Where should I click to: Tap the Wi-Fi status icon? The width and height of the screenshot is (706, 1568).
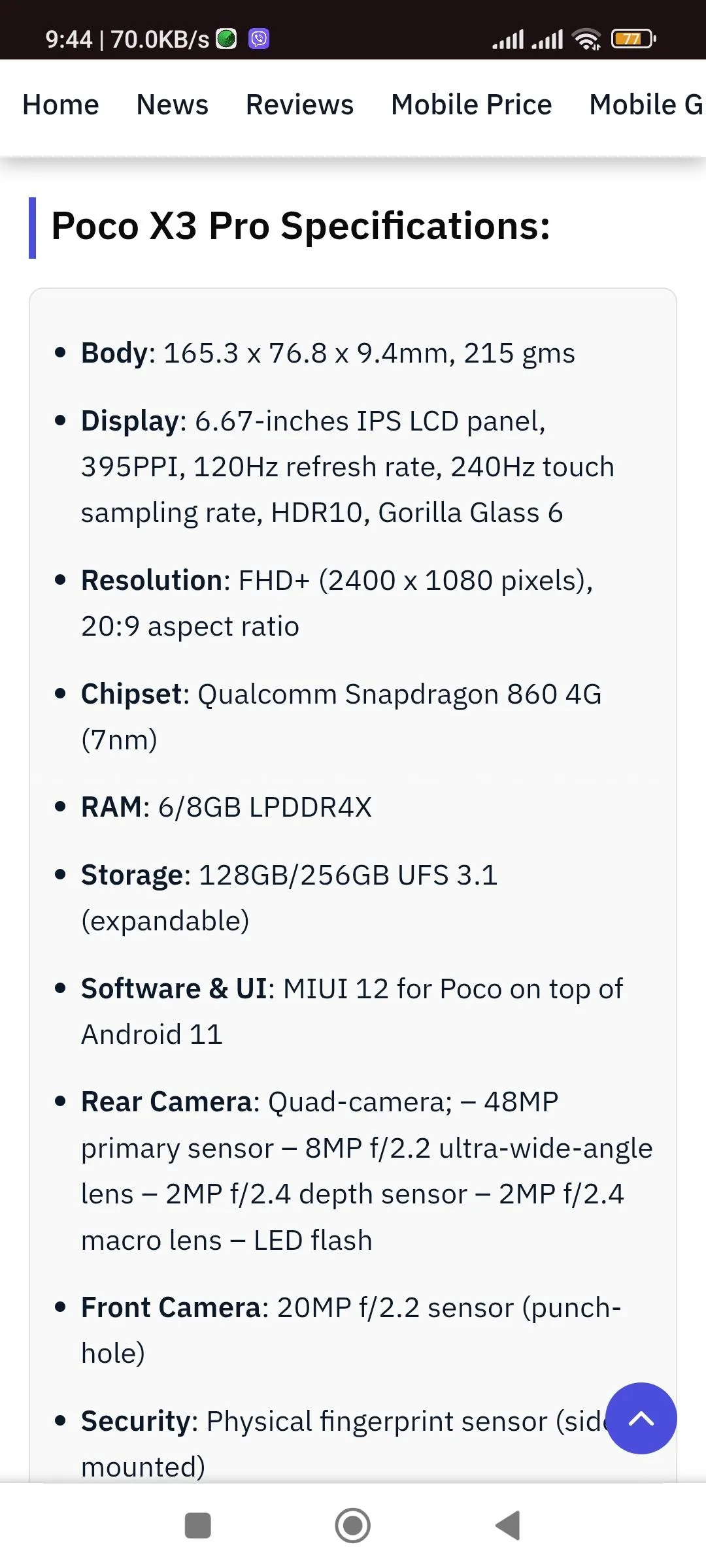tap(586, 39)
